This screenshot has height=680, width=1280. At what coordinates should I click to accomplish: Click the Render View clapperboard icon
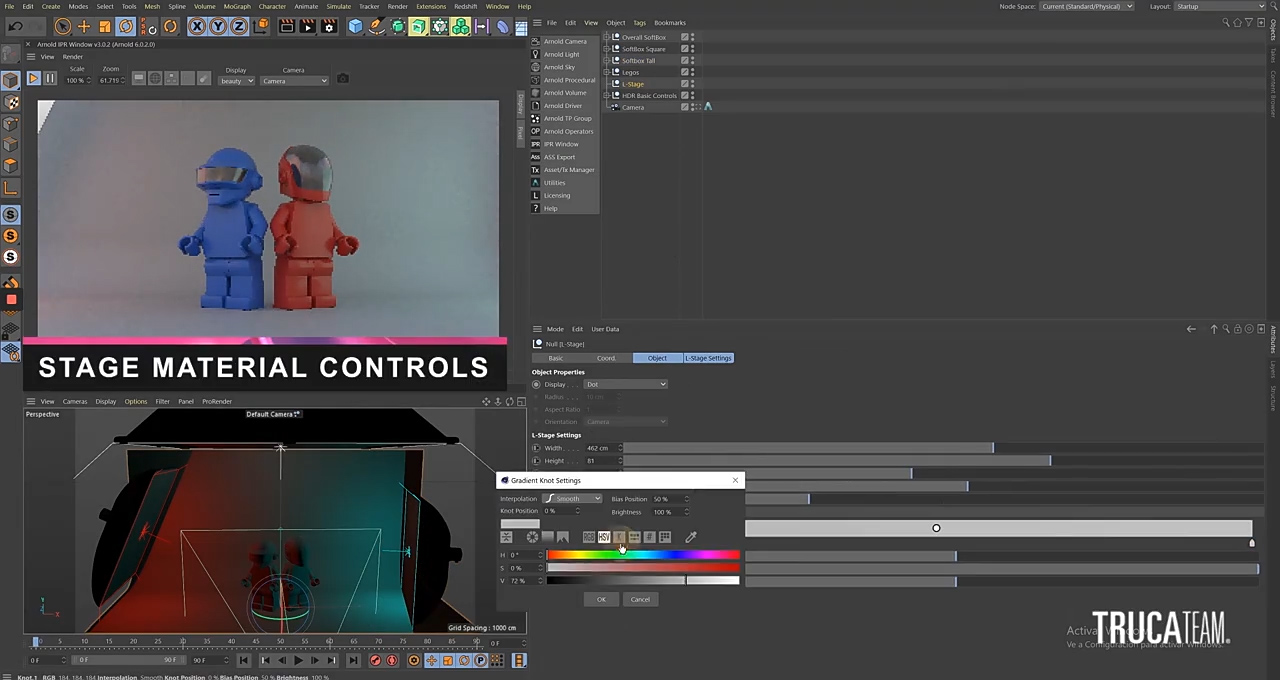[x=287, y=27]
